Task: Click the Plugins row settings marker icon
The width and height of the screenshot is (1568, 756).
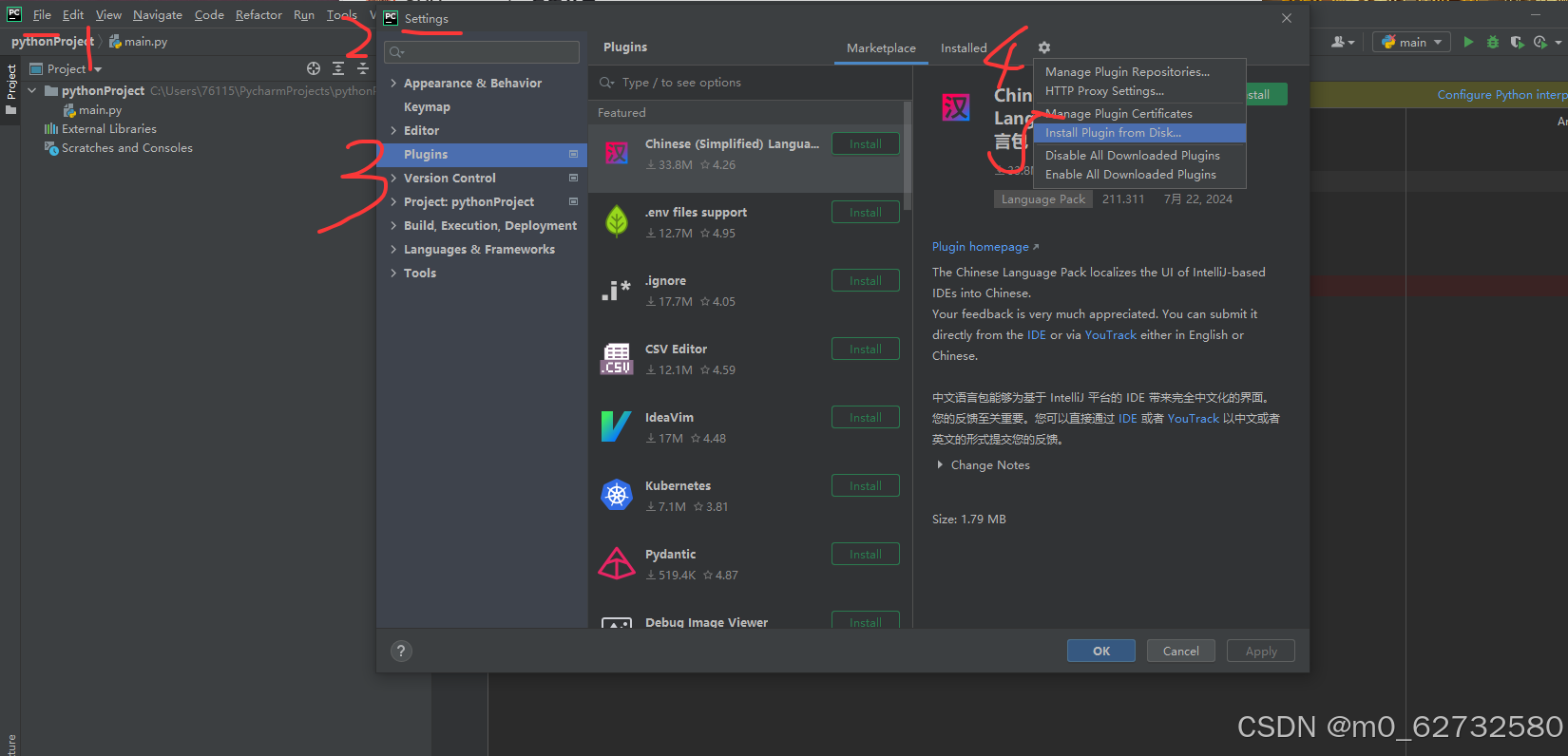Action: click(x=573, y=154)
